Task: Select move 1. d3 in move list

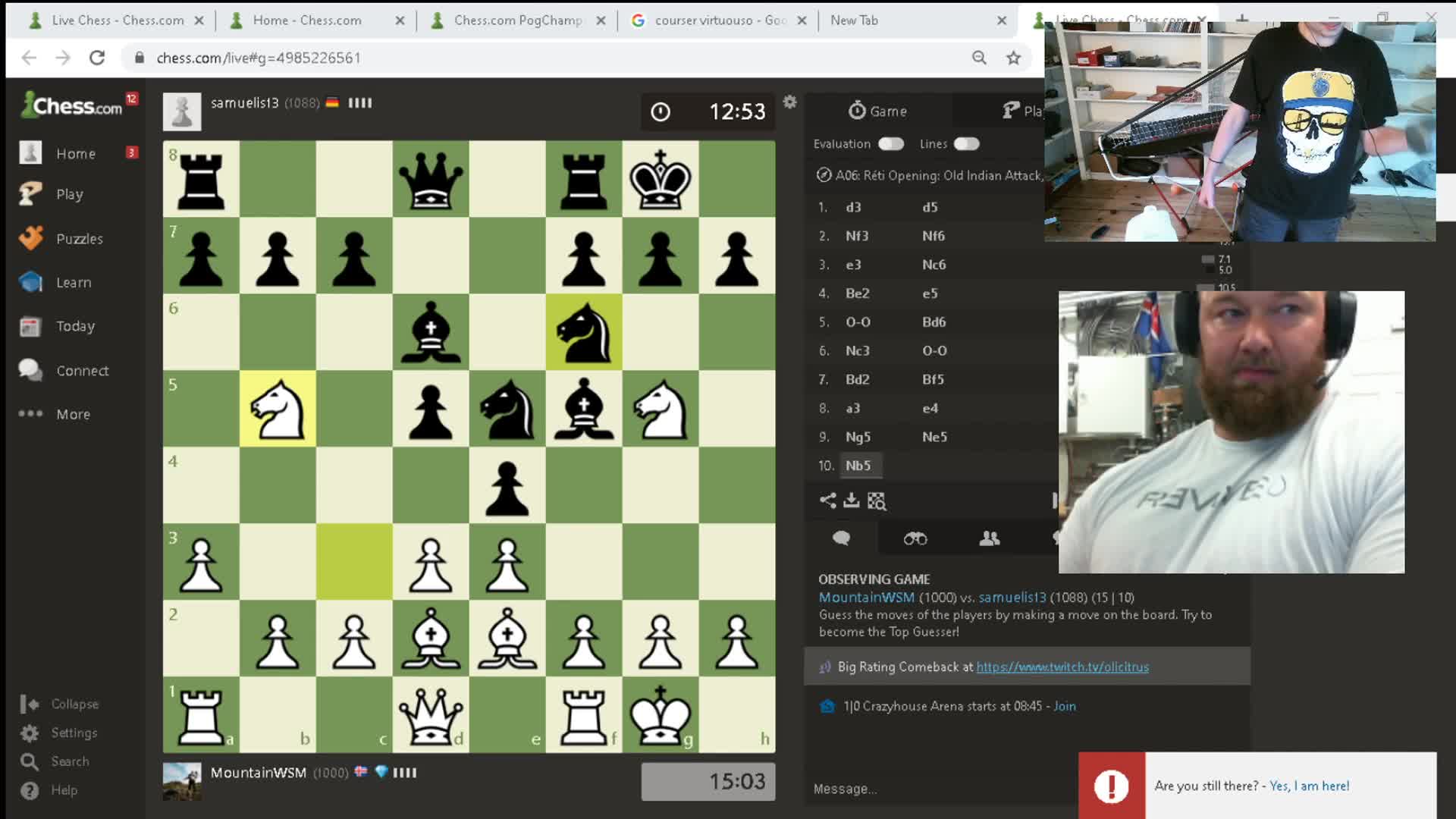Action: (854, 207)
